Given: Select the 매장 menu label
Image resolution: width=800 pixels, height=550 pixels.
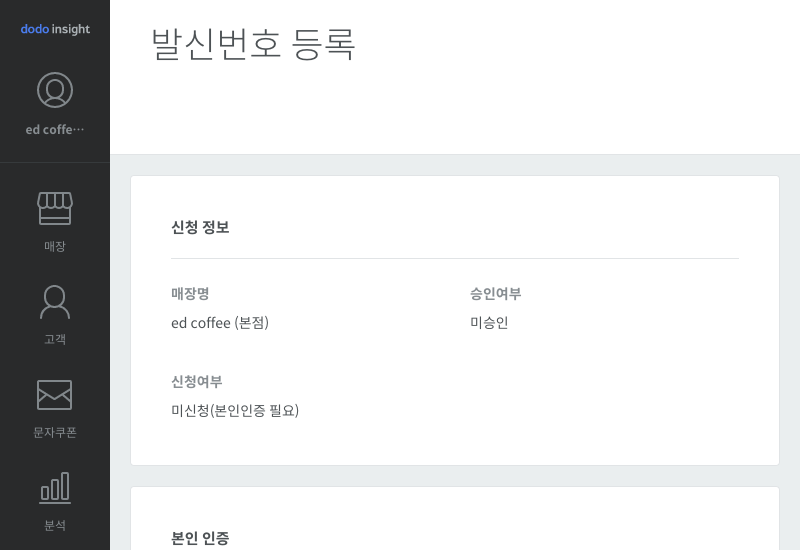Looking at the screenshot, I should (55, 246).
